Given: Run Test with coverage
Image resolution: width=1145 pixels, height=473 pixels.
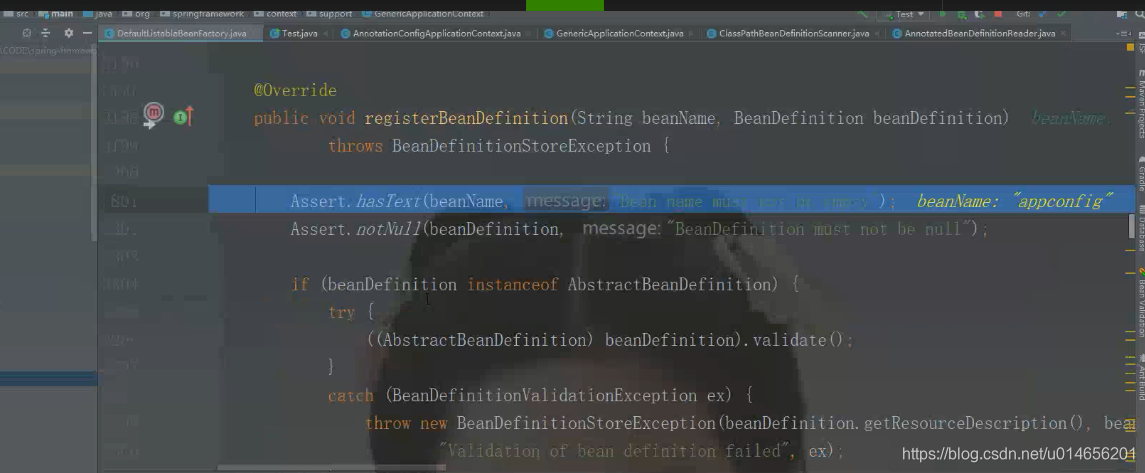Looking at the screenshot, I should (x=980, y=15).
